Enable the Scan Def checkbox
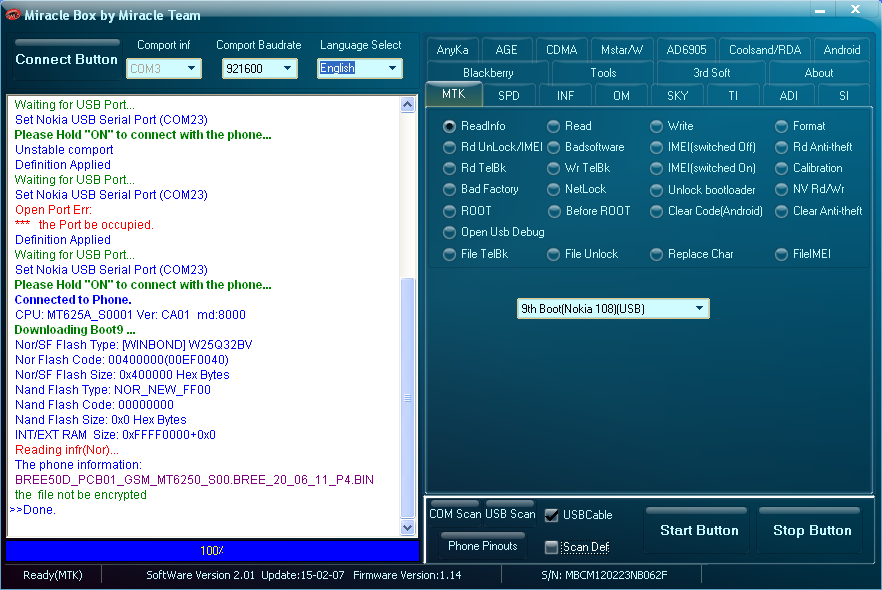Viewport: 882px width, 590px height. [552, 547]
